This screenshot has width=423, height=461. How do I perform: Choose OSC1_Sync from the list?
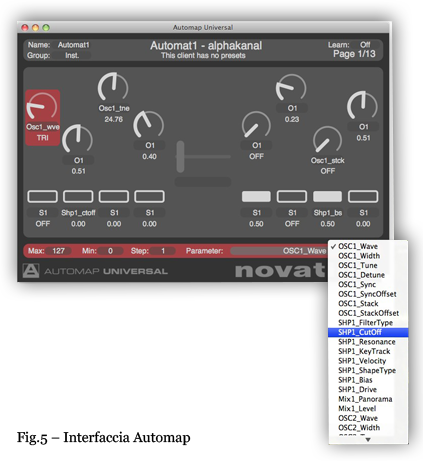coord(368,284)
